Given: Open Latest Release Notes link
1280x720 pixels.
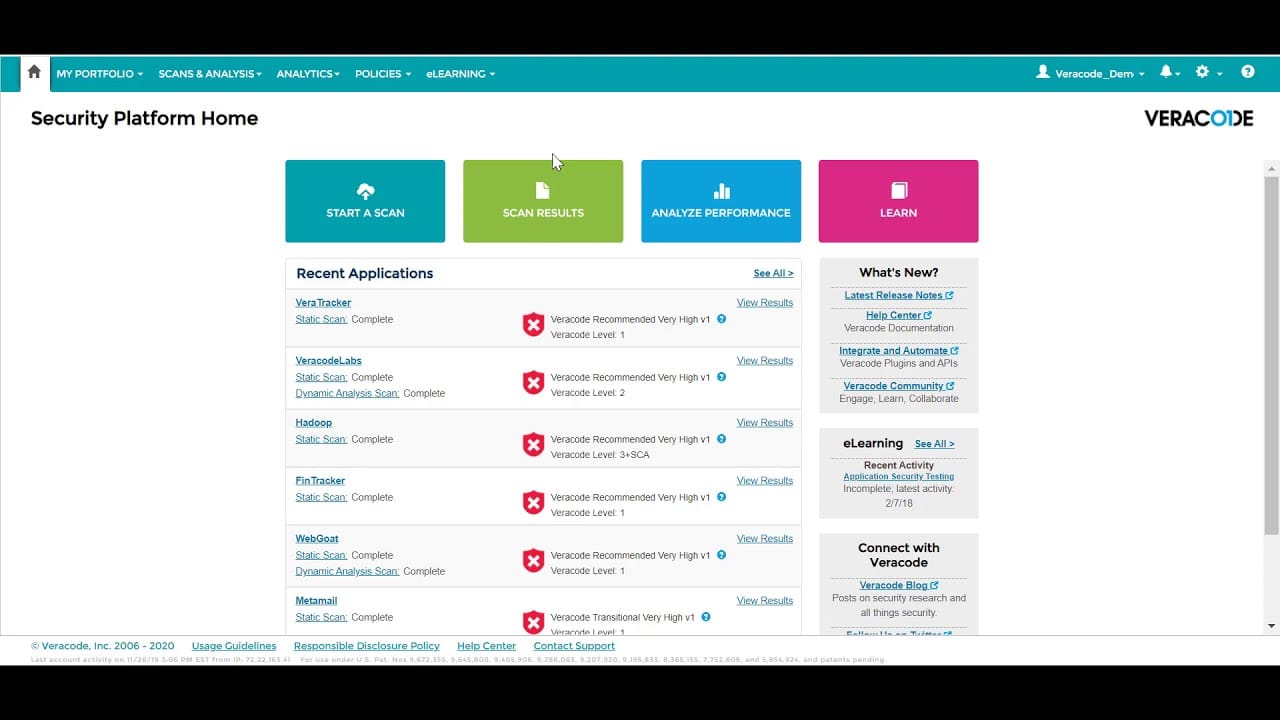Looking at the screenshot, I should 899,295.
